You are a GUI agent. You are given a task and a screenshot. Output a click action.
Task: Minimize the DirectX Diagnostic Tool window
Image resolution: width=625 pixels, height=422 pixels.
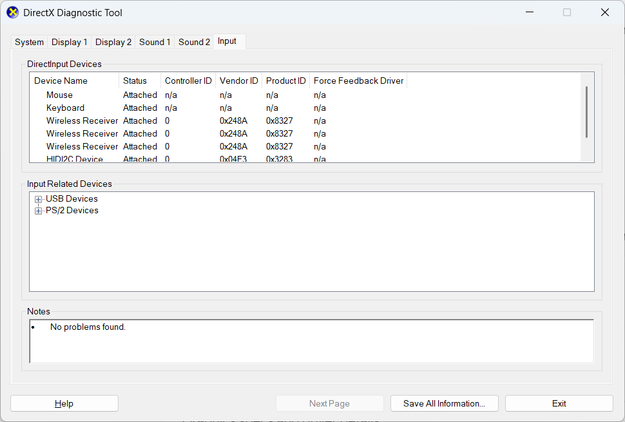[529, 12]
